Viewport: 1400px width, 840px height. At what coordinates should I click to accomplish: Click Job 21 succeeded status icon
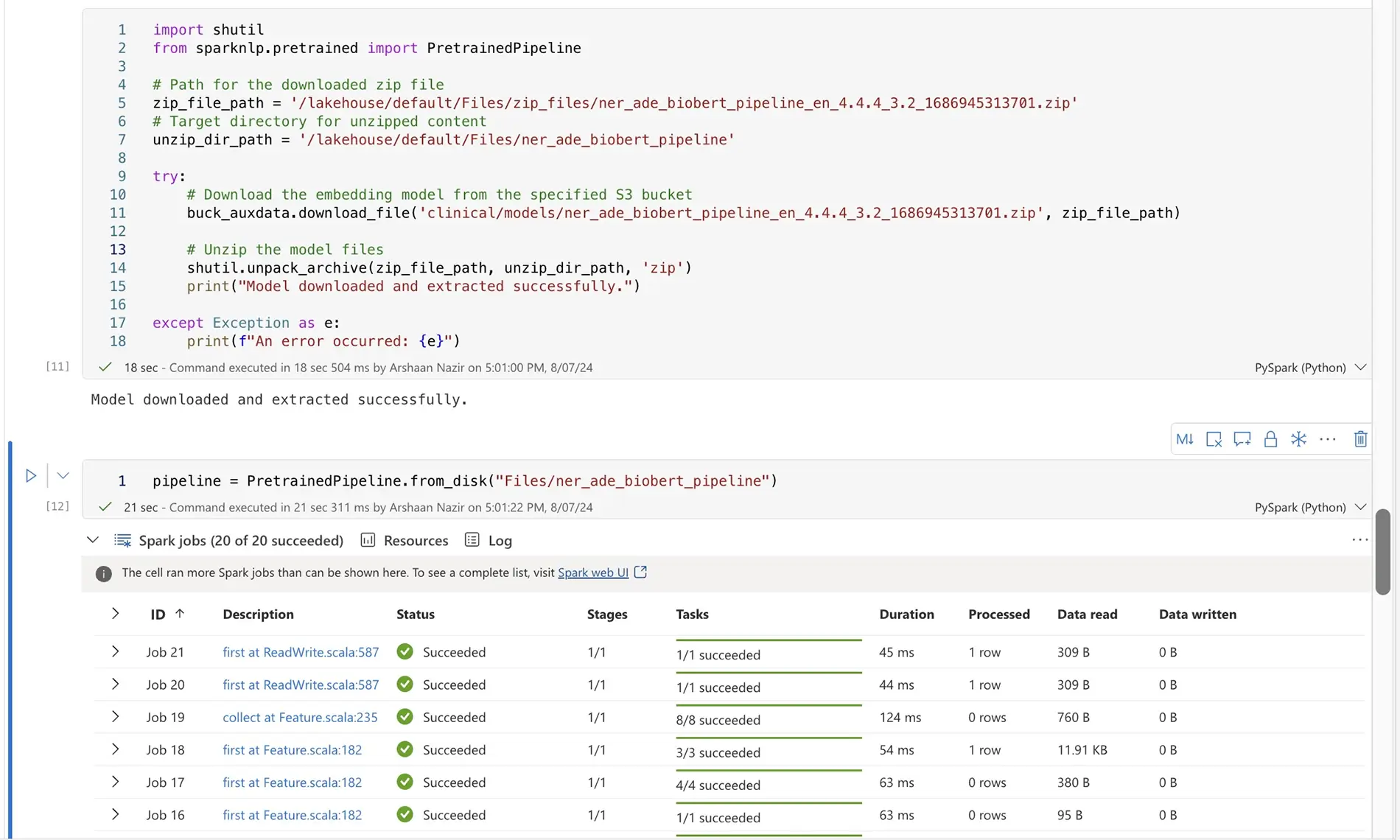click(x=405, y=651)
